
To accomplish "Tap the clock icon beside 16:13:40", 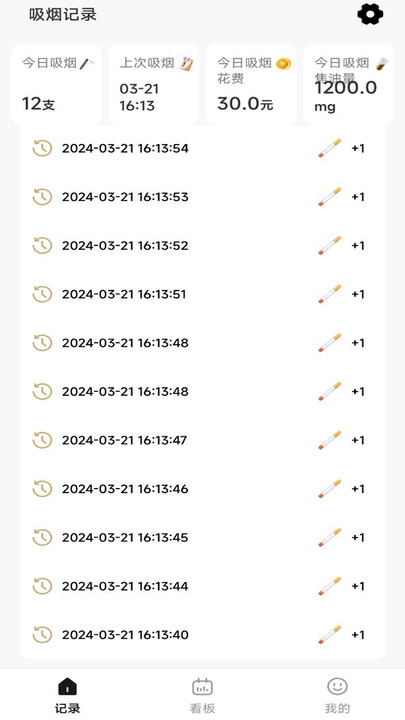I will pyautogui.click(x=42, y=635).
